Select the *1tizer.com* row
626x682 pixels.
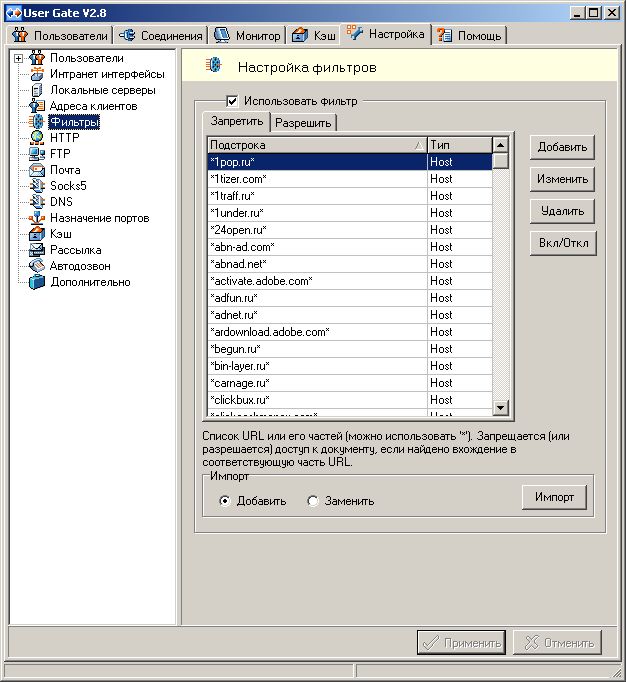tap(350, 179)
